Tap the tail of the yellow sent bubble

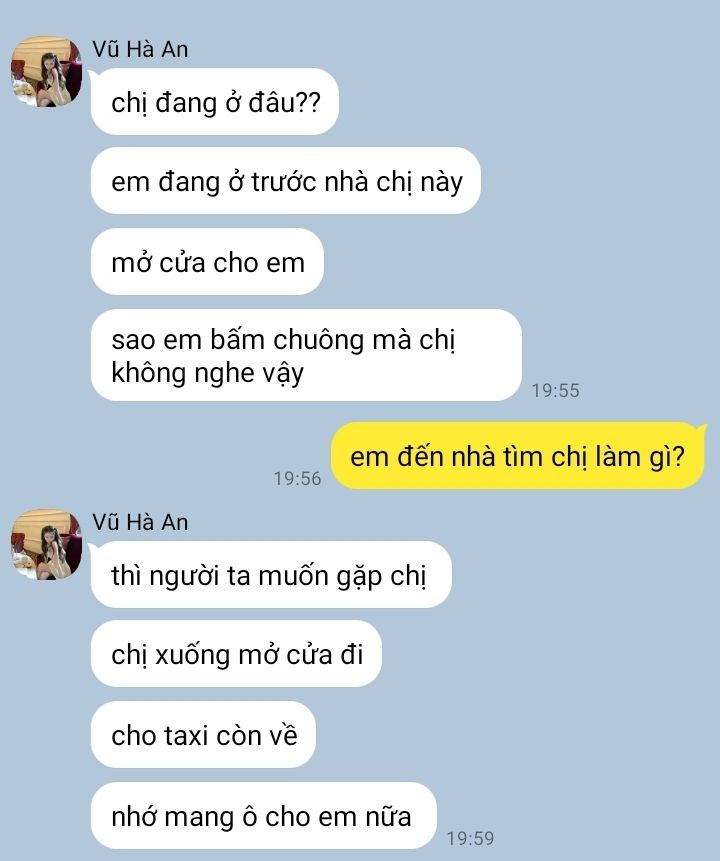[x=701, y=429]
